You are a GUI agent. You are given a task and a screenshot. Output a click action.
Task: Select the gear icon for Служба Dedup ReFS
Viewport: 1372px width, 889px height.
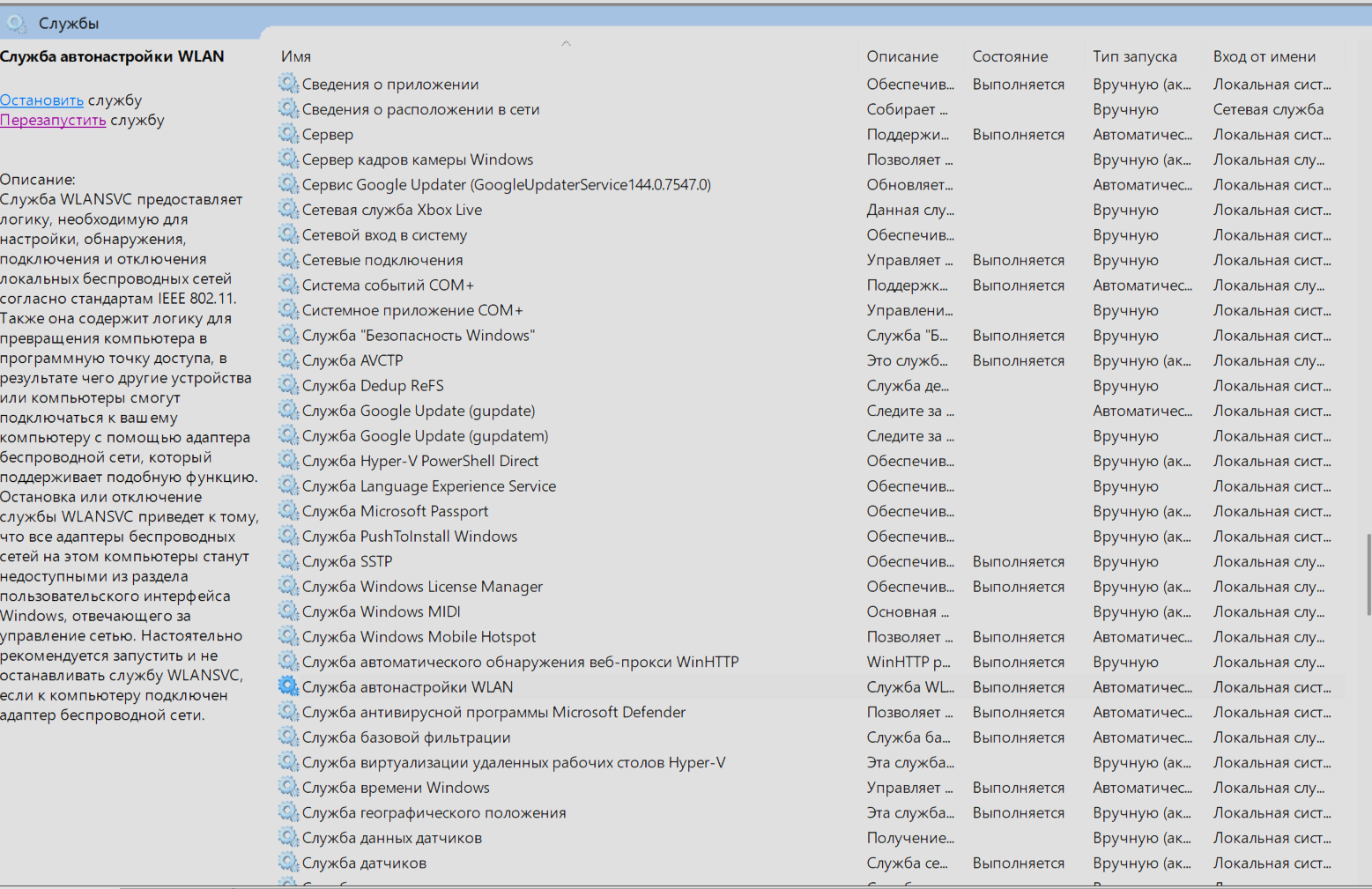coord(288,385)
